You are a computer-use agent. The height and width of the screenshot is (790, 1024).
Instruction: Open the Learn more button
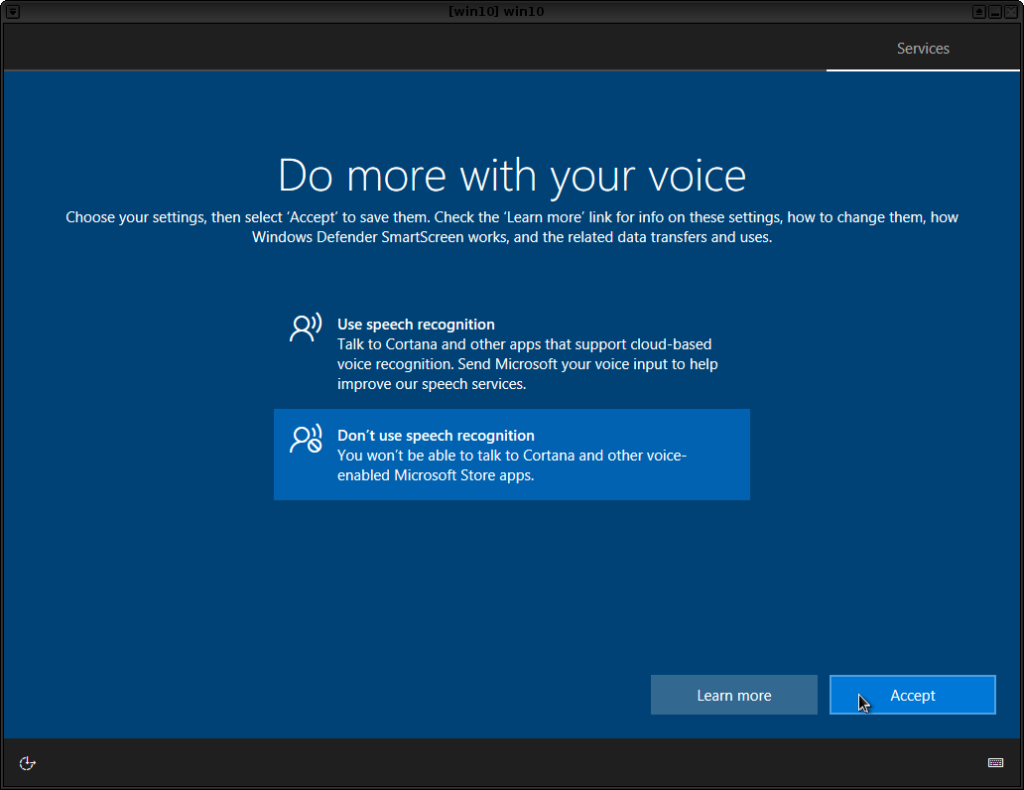coord(734,695)
